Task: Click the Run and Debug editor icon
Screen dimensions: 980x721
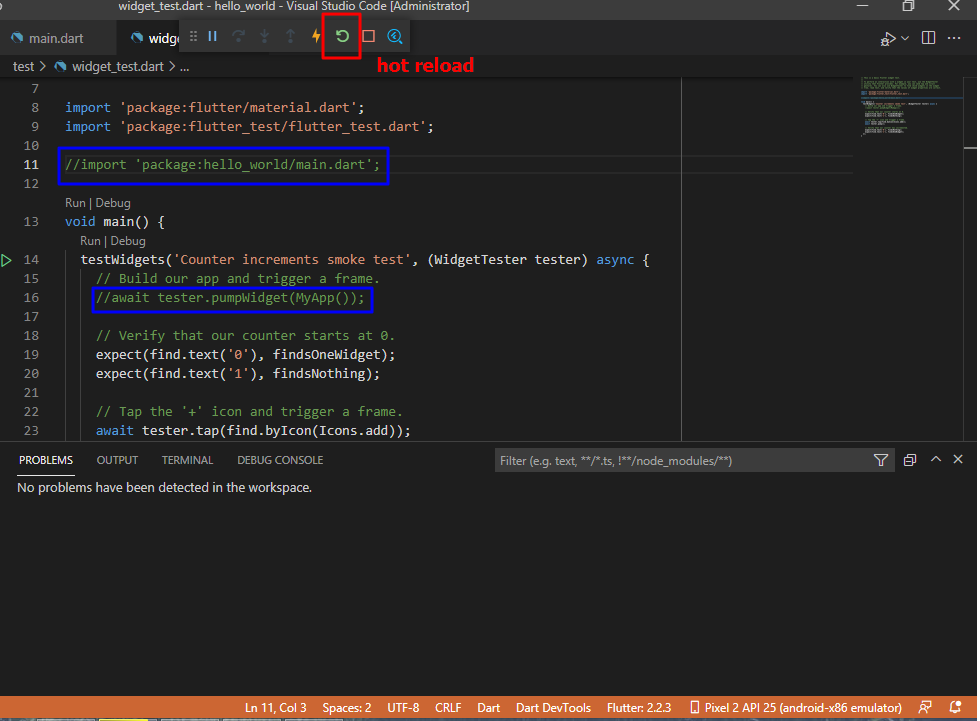Action: (888, 39)
